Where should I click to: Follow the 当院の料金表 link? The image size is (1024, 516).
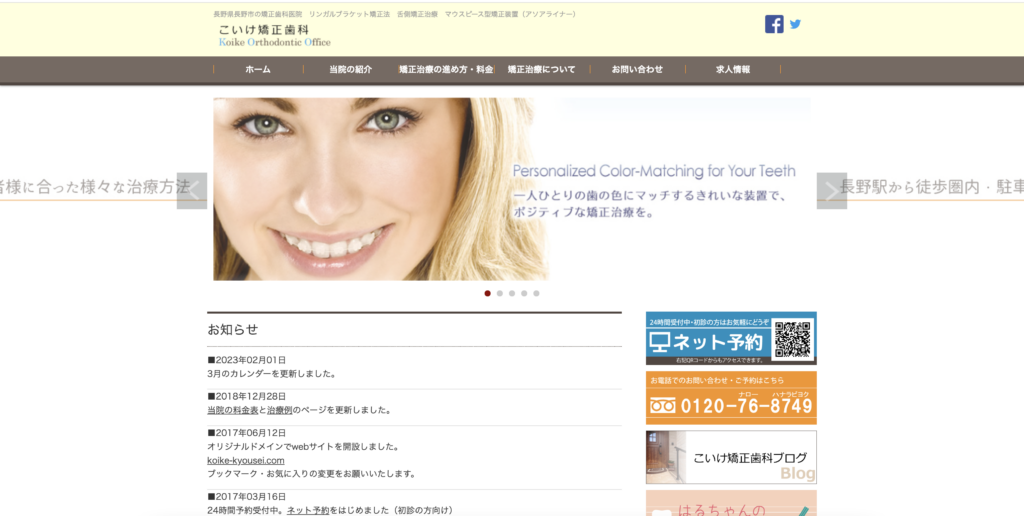pyautogui.click(x=233, y=410)
